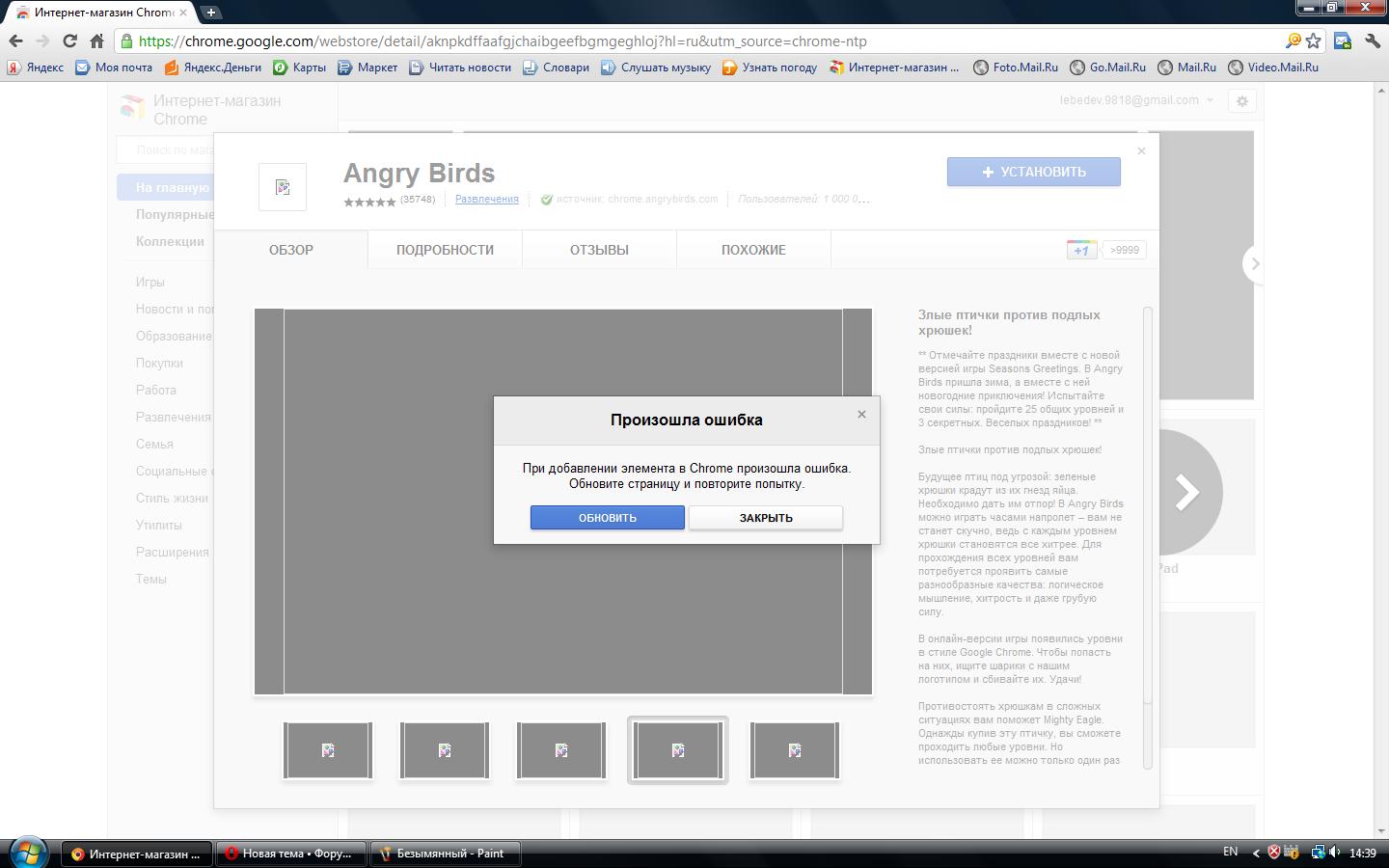Click the browser Back arrow

click(x=15, y=41)
